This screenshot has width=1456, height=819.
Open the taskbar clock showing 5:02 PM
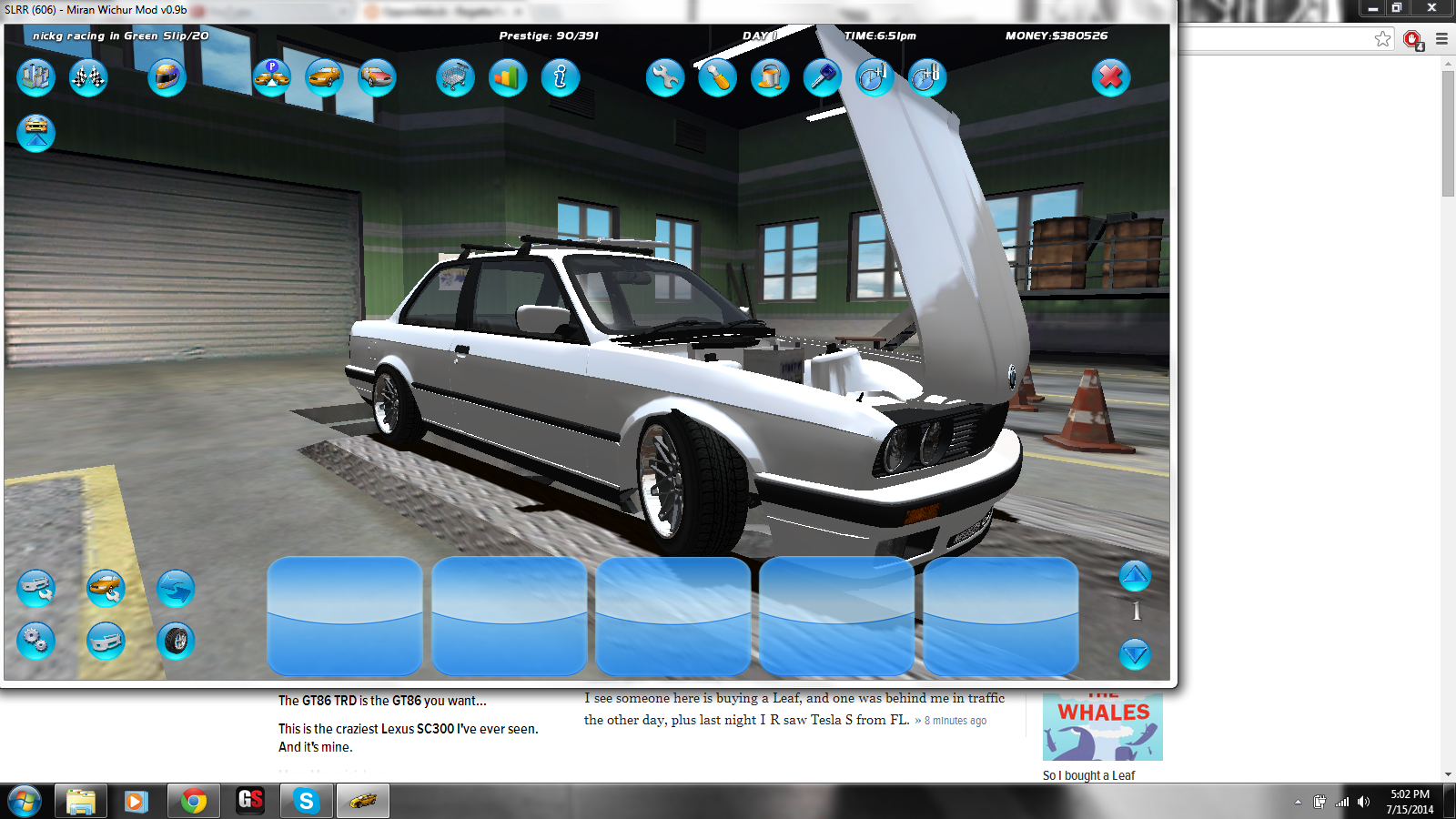coord(1410,802)
